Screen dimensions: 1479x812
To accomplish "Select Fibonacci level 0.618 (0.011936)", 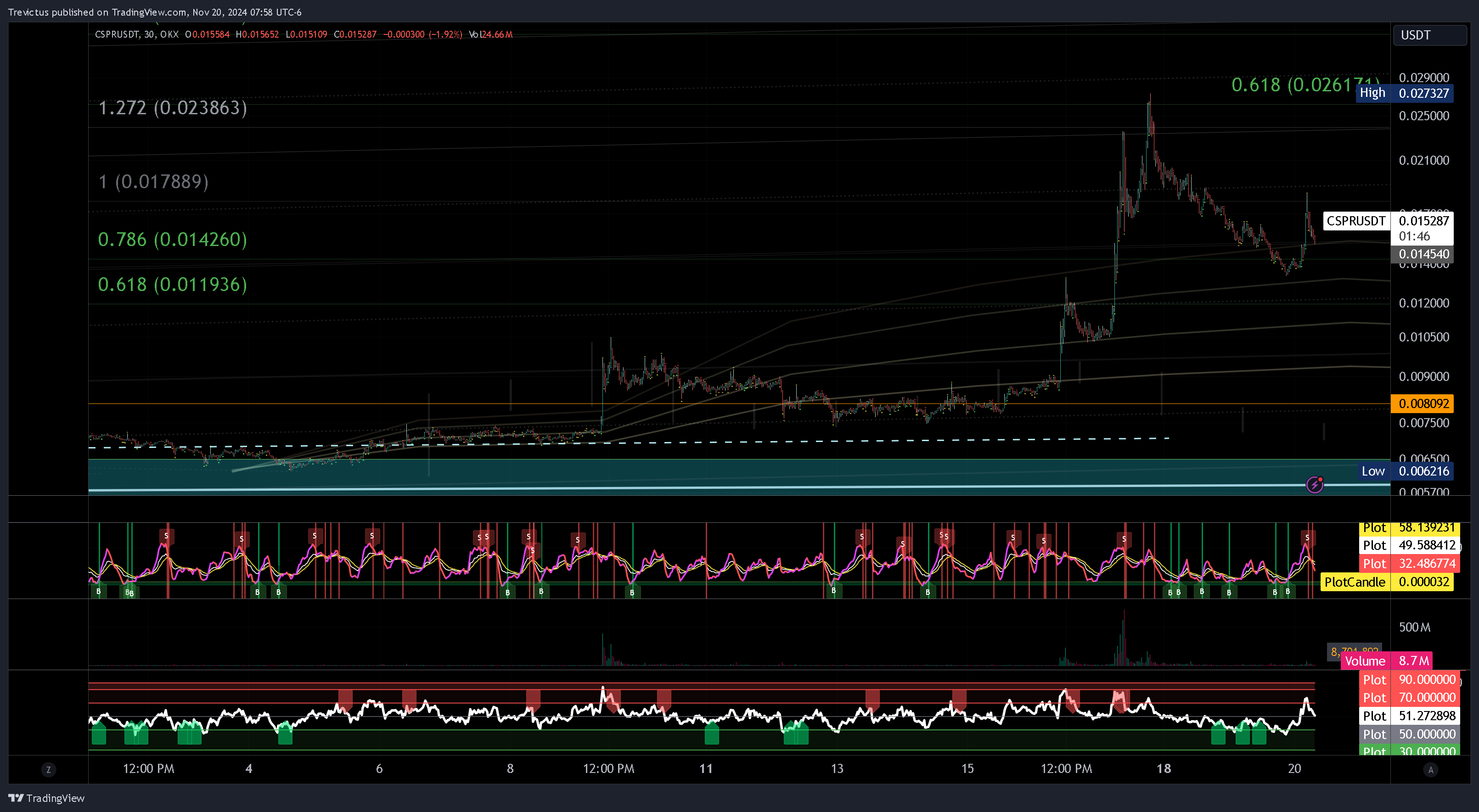I will (x=173, y=284).
